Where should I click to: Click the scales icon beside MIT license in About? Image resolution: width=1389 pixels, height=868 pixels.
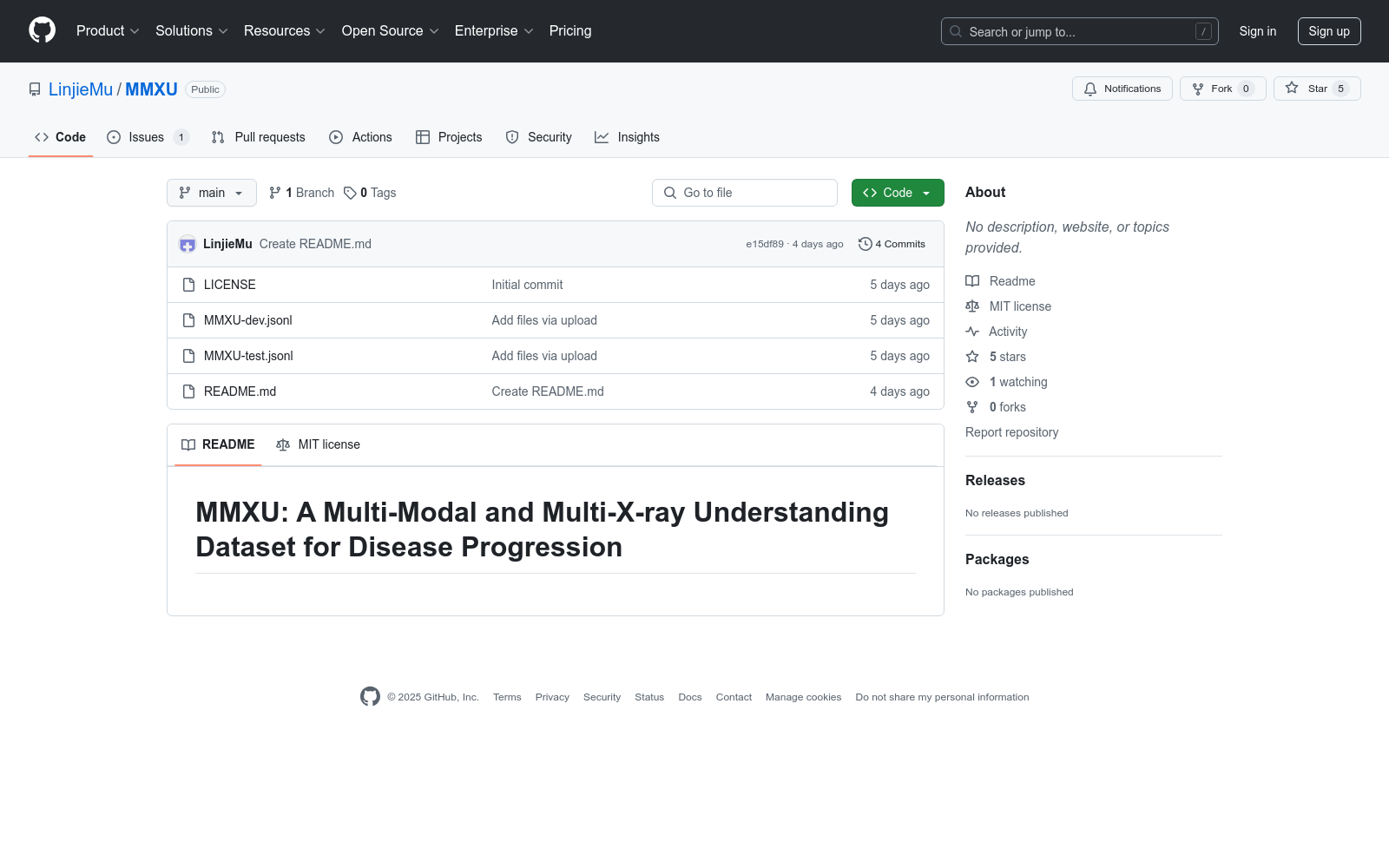click(x=972, y=306)
